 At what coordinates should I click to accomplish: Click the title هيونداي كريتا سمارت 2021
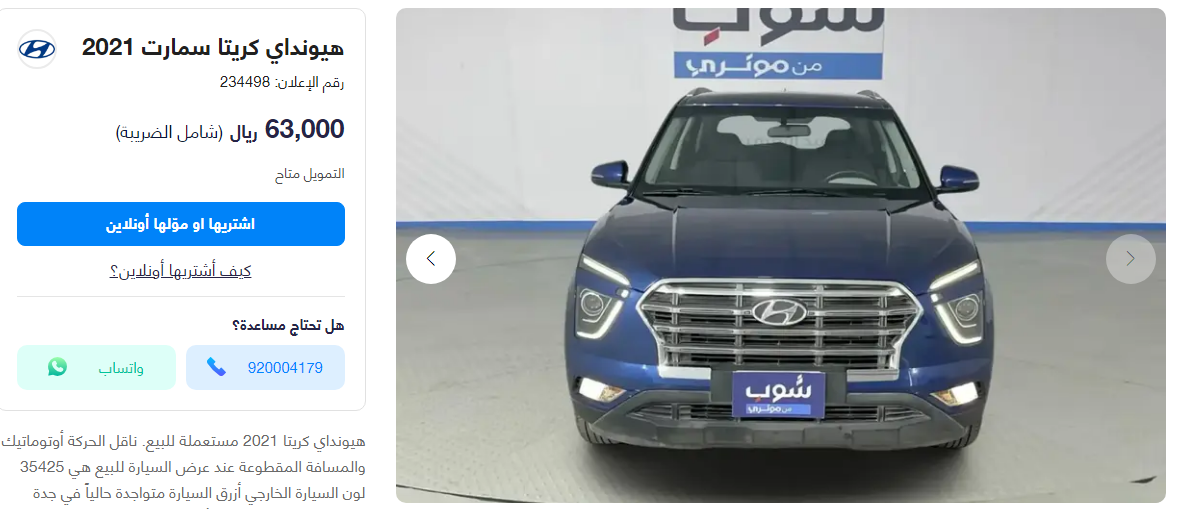click(213, 48)
